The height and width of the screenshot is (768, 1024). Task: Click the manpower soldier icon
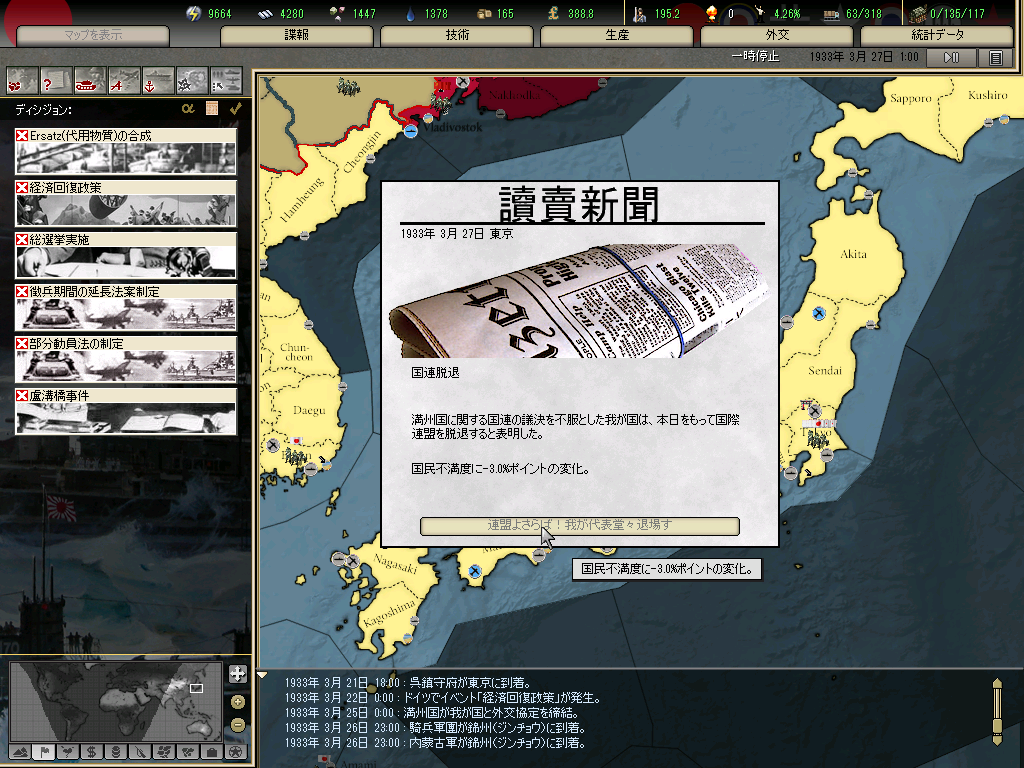point(640,13)
